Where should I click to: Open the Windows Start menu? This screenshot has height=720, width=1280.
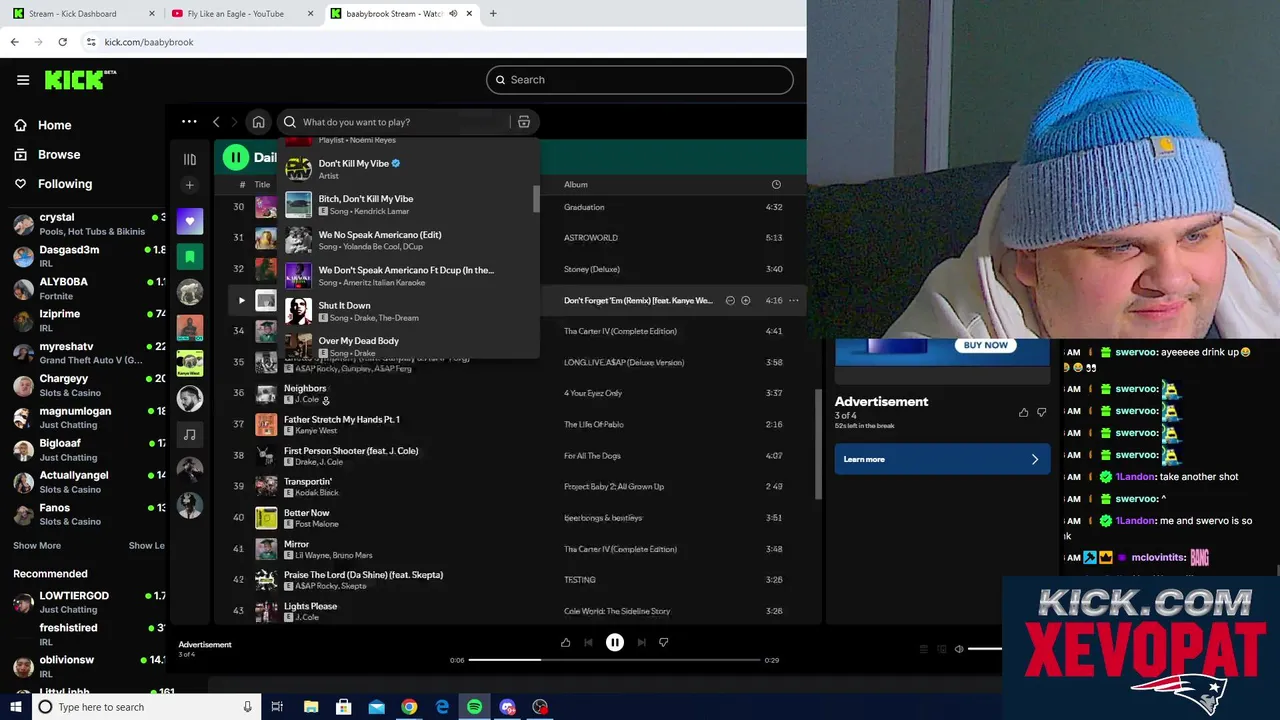[15, 707]
